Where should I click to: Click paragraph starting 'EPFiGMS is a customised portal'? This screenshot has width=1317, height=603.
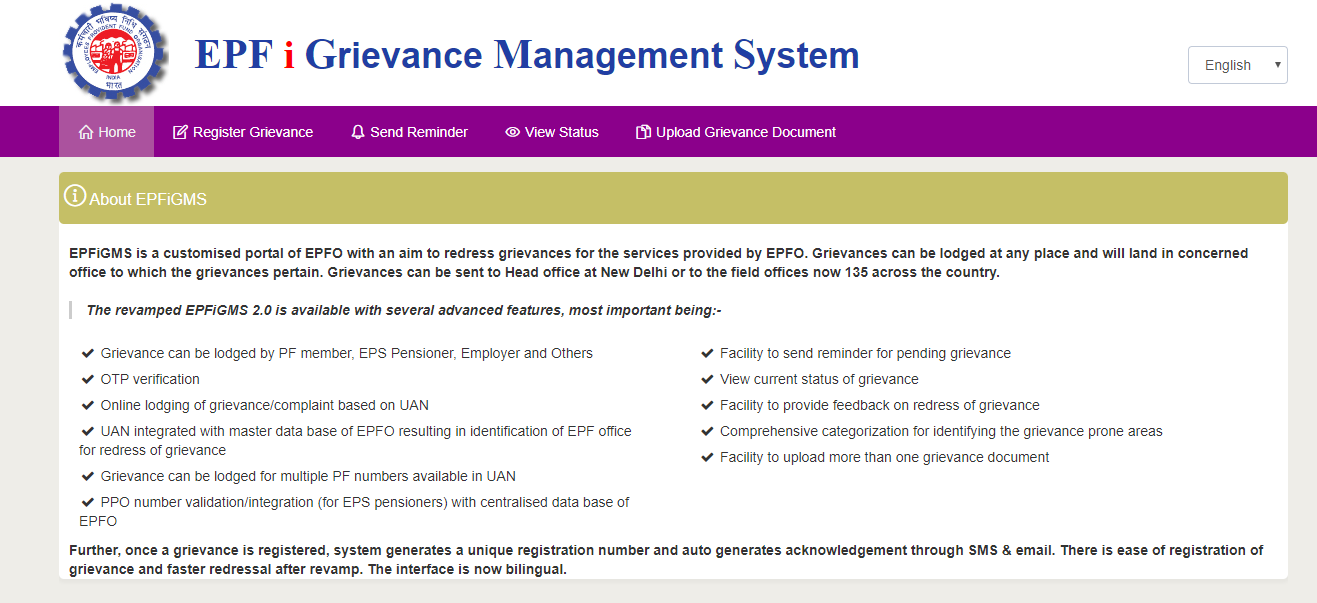coord(659,263)
